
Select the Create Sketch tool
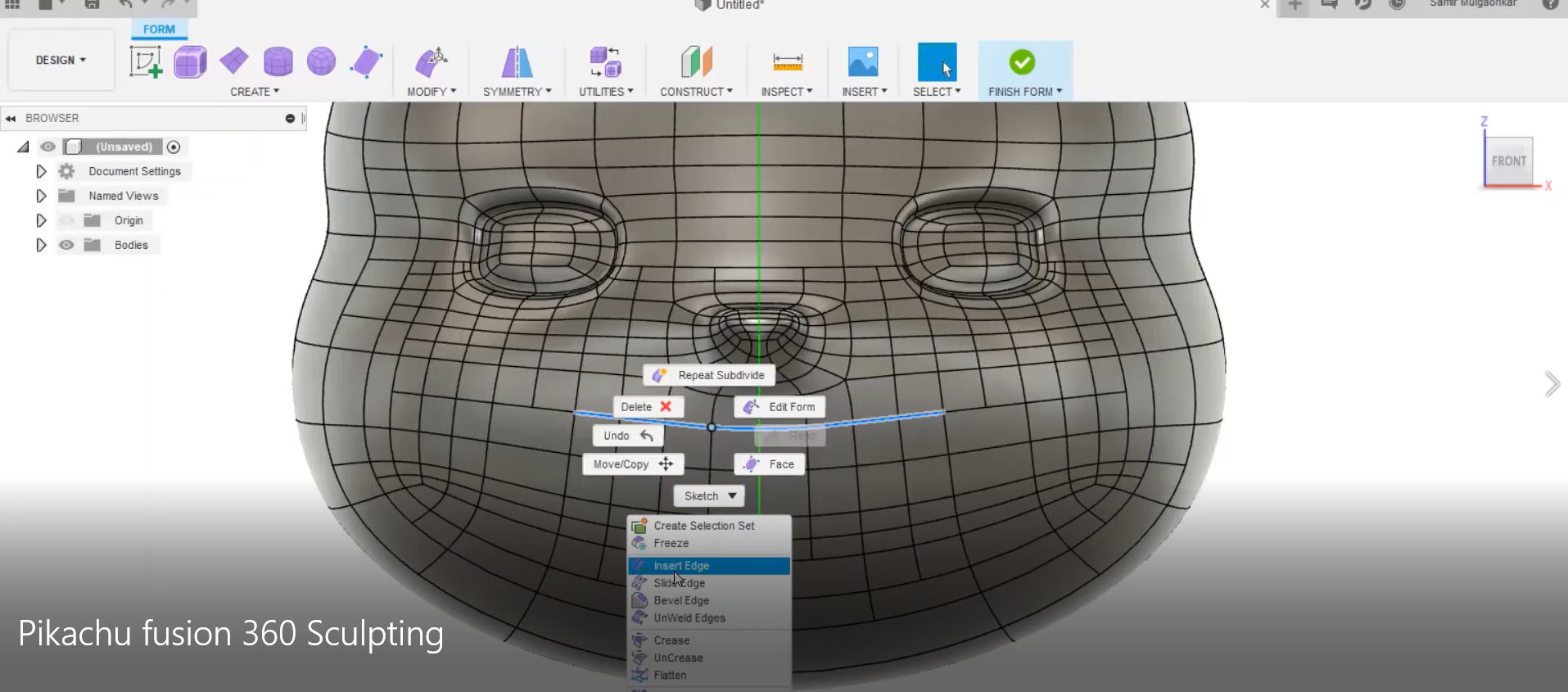[x=146, y=61]
